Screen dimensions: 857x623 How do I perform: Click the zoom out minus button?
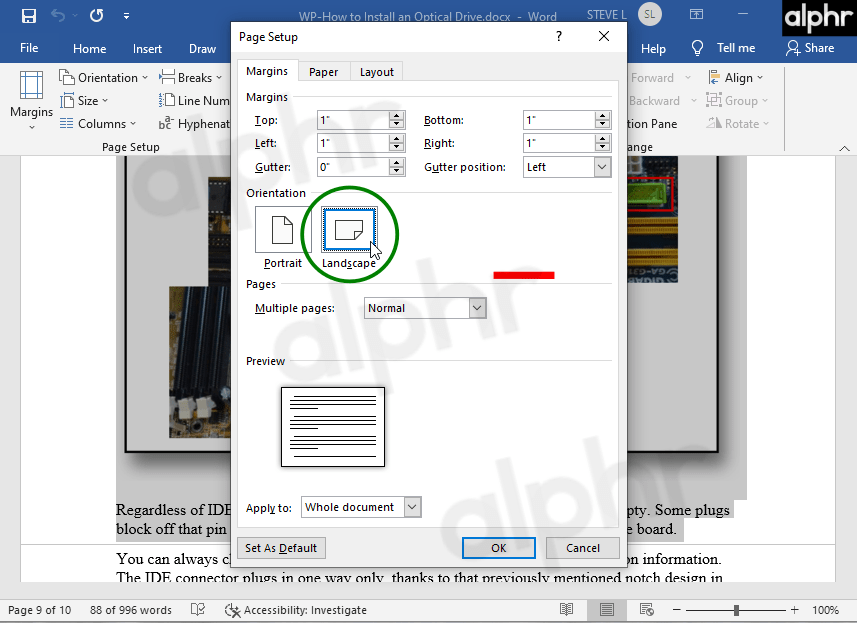coord(676,609)
